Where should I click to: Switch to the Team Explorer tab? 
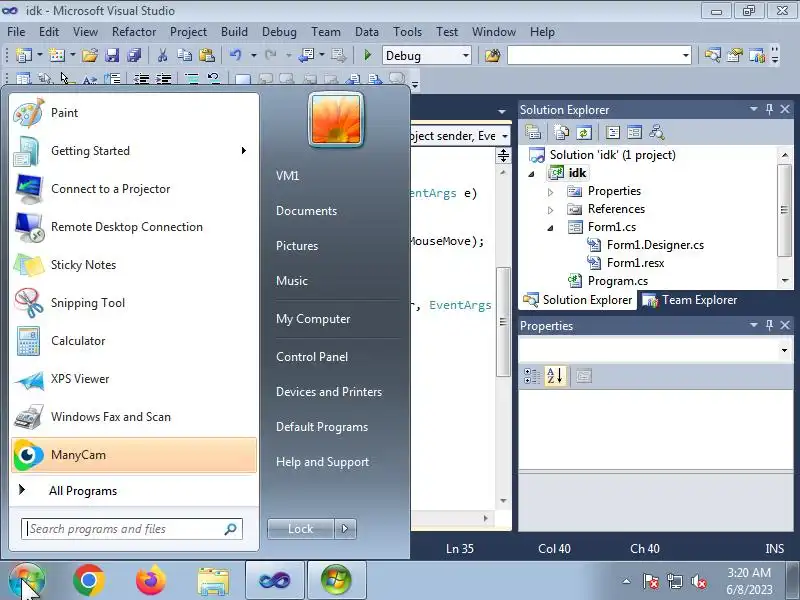[x=689, y=300]
